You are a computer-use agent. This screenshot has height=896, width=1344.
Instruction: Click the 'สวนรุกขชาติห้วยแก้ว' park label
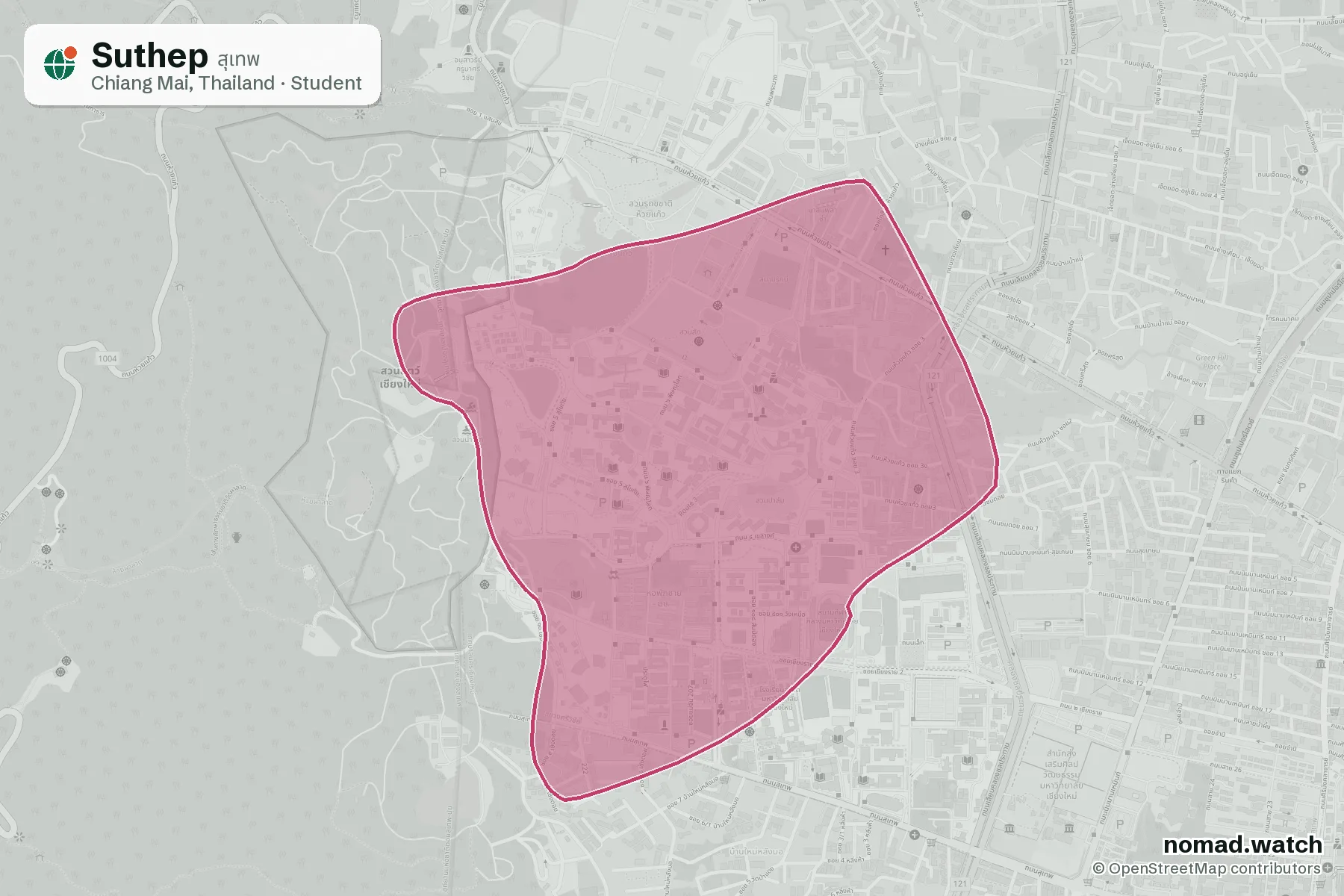(x=650, y=208)
